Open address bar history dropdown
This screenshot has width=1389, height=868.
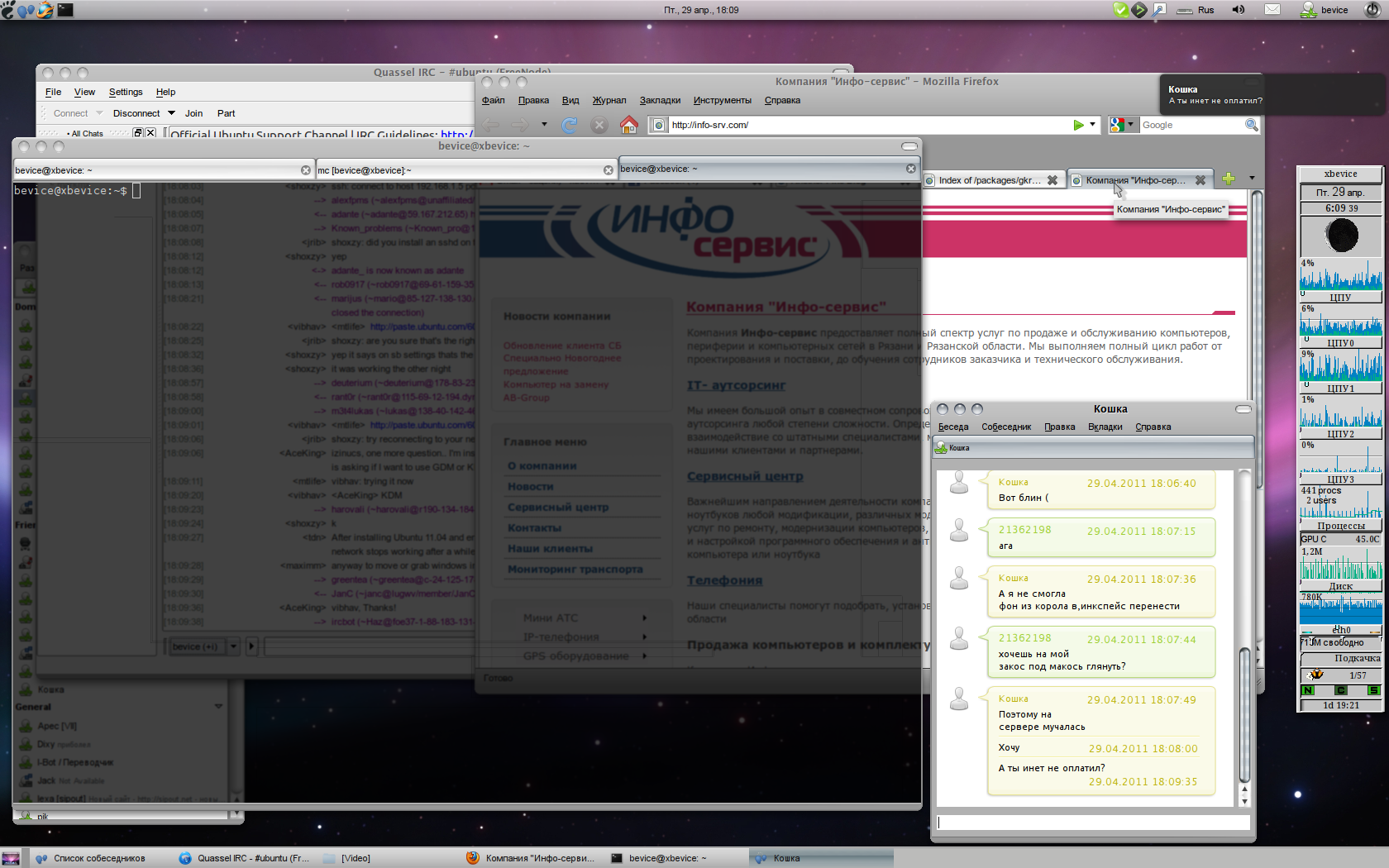tap(1092, 125)
